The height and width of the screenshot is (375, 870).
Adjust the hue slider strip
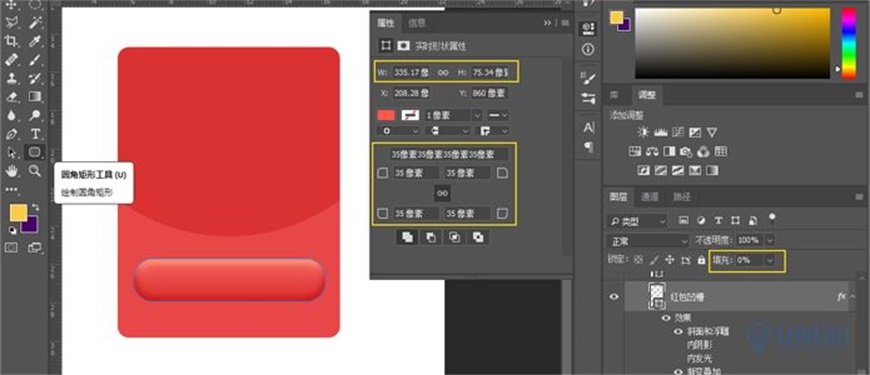coord(849,43)
